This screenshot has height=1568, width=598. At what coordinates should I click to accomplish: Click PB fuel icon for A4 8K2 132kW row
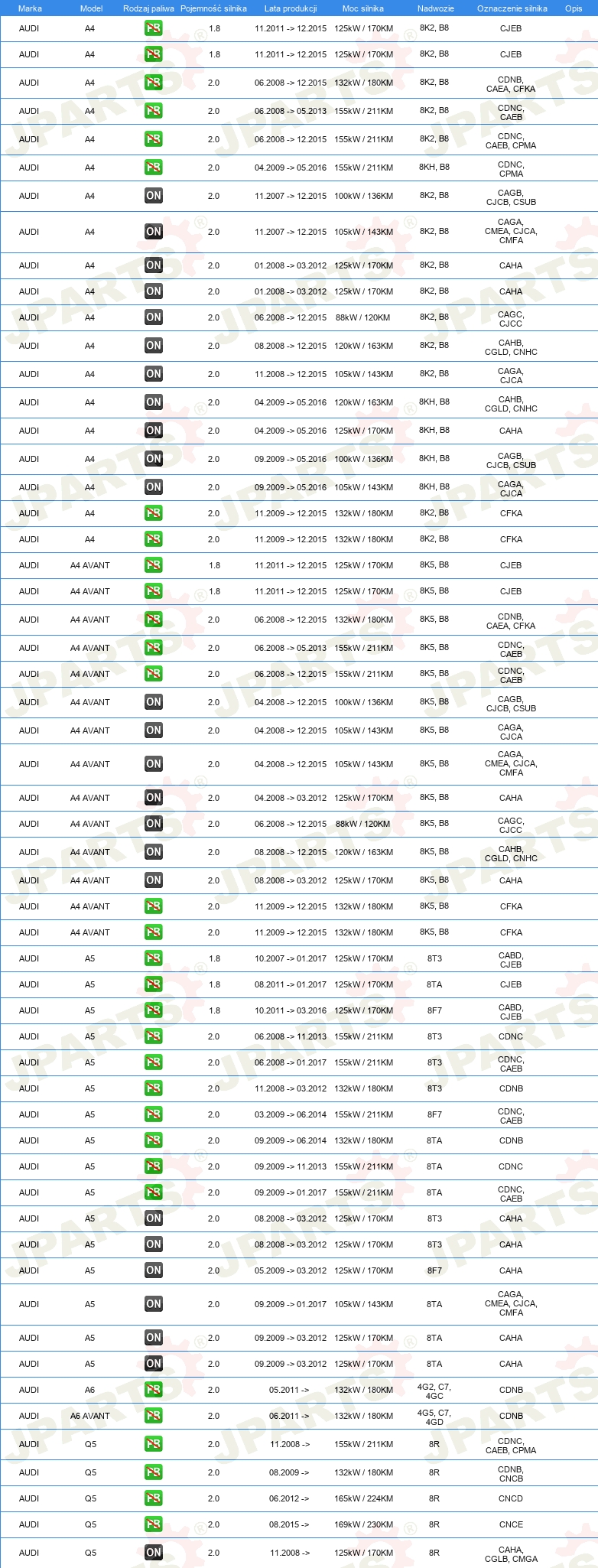(x=154, y=83)
